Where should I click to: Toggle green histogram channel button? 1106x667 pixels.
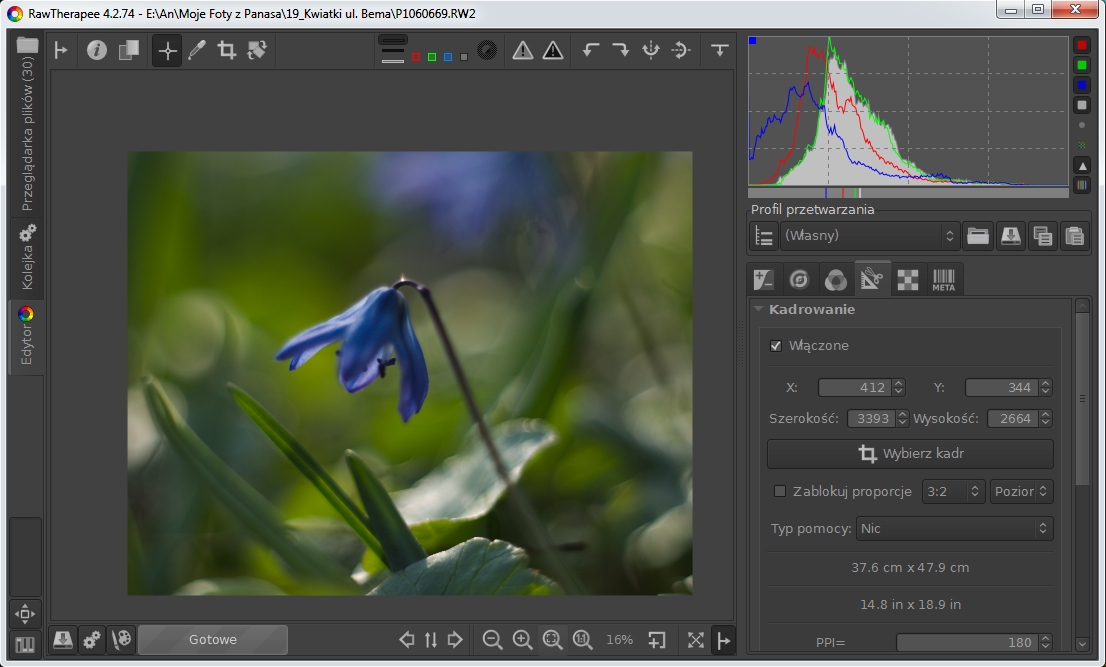(1081, 66)
